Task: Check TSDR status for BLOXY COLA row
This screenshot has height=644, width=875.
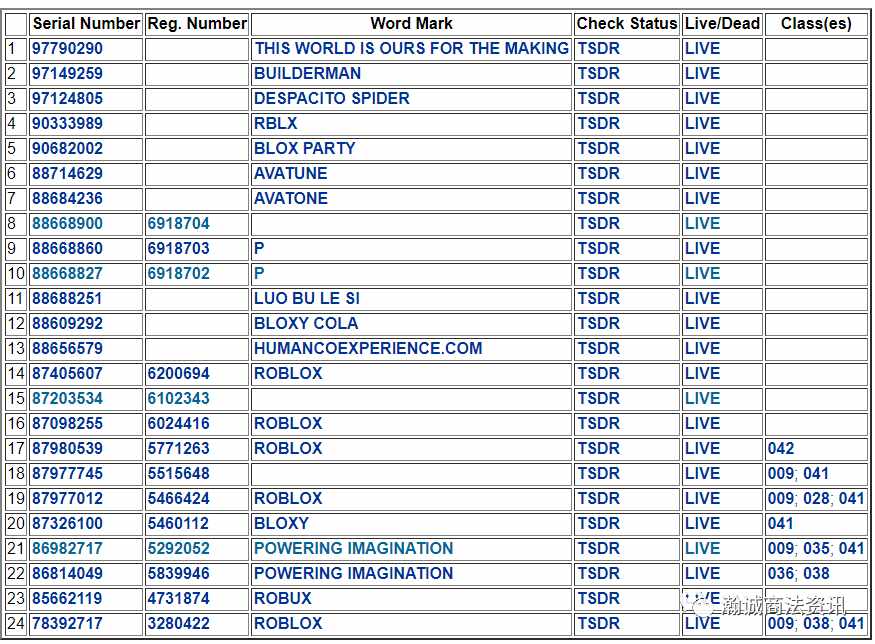Action: pyautogui.click(x=598, y=324)
